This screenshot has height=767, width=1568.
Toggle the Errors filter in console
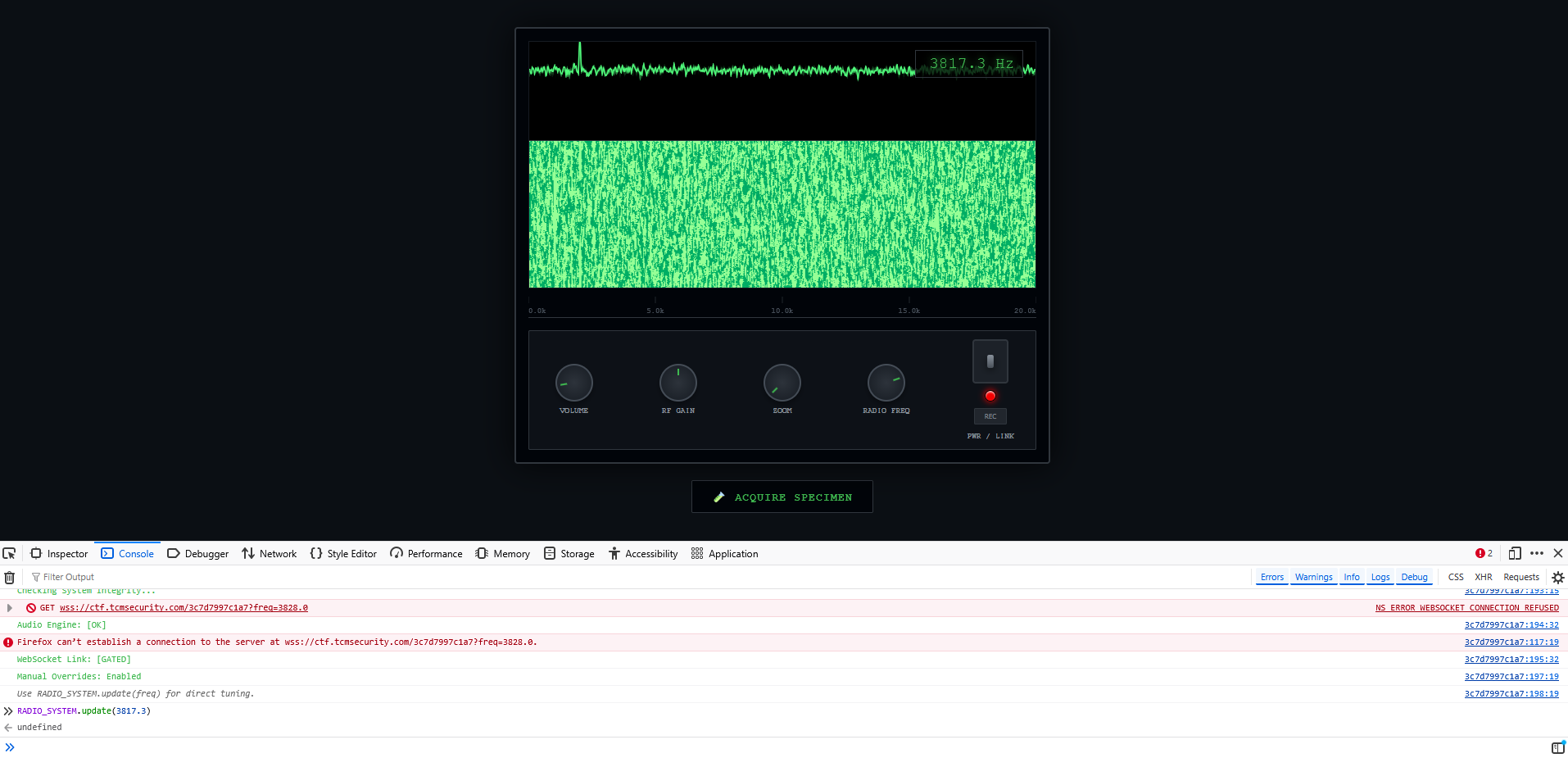1271,578
